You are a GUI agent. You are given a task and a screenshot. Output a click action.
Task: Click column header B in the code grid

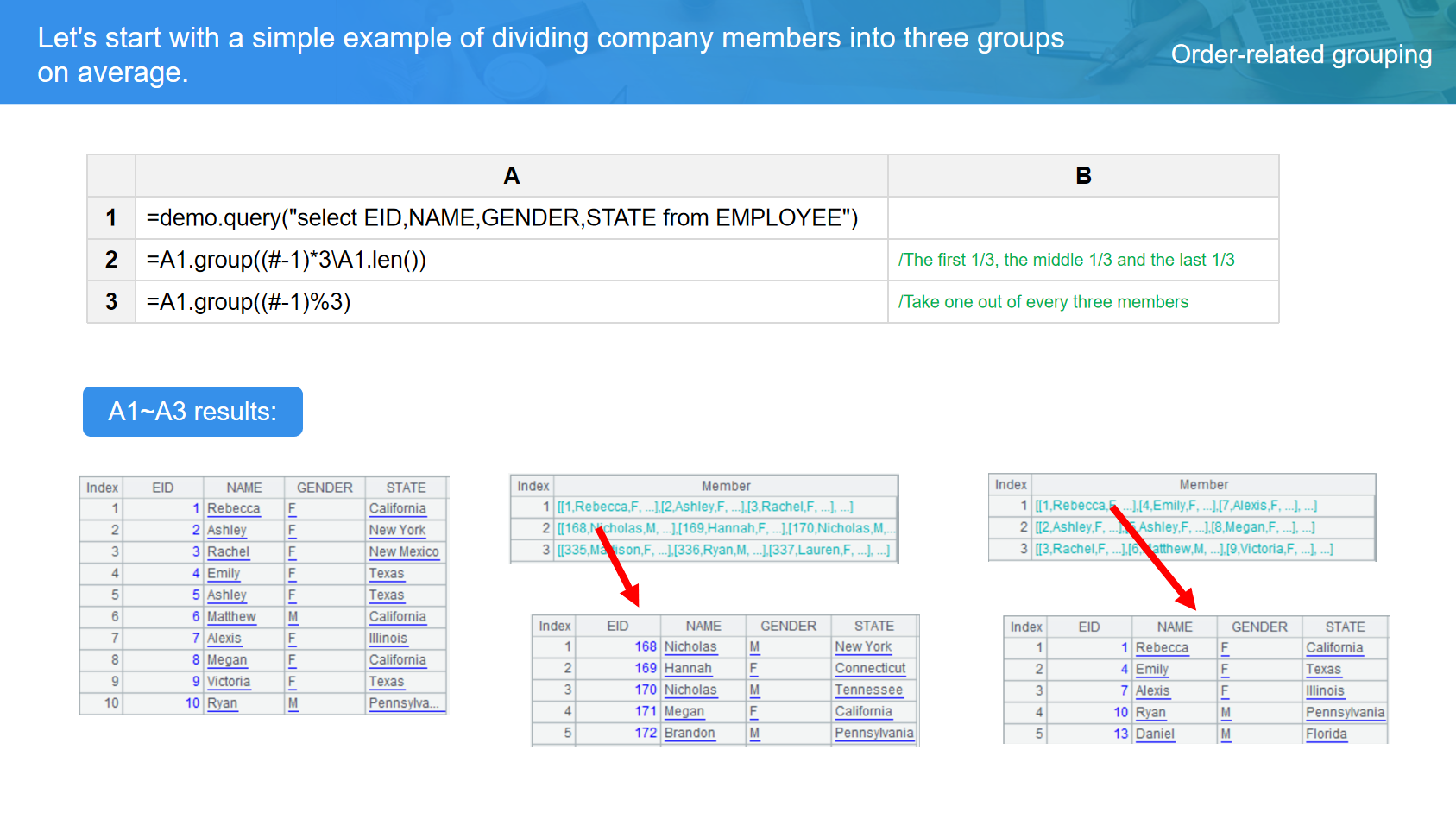tap(1083, 176)
